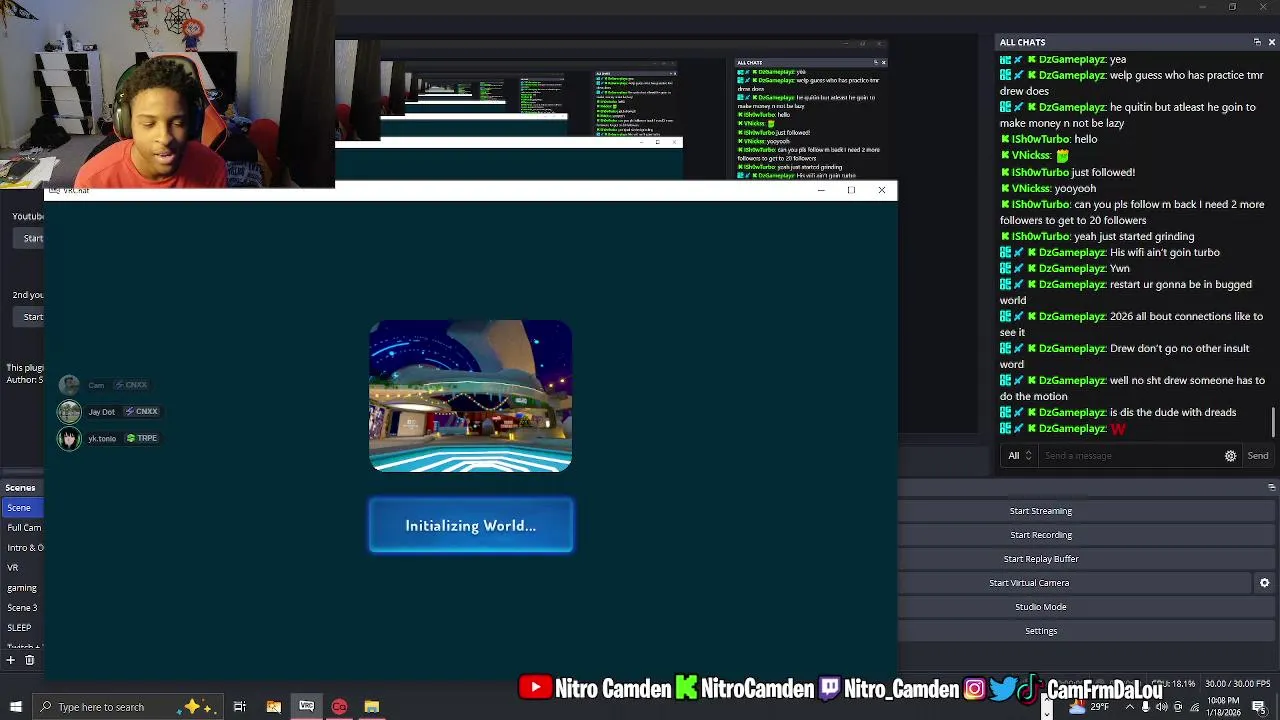1280x720 pixels.
Task: Switch to the gaming scene
Action: [22, 588]
